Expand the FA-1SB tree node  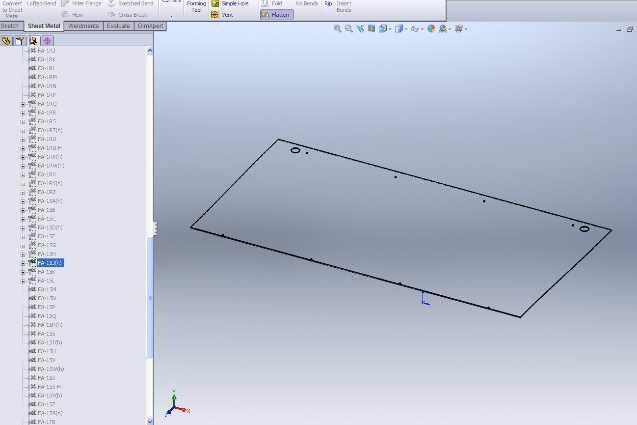pos(23,210)
